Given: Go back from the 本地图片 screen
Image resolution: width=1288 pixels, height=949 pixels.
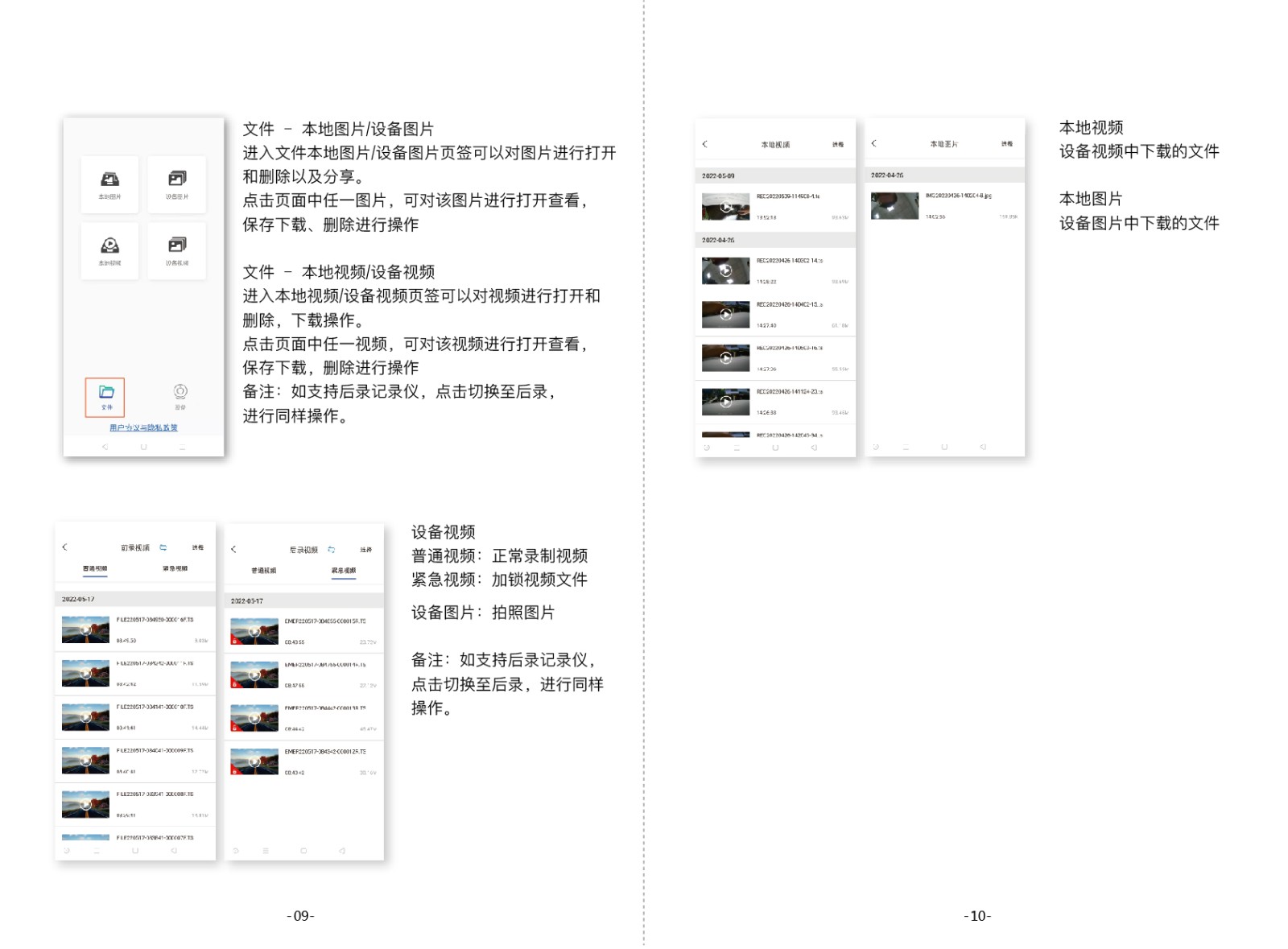Looking at the screenshot, I should [x=874, y=143].
